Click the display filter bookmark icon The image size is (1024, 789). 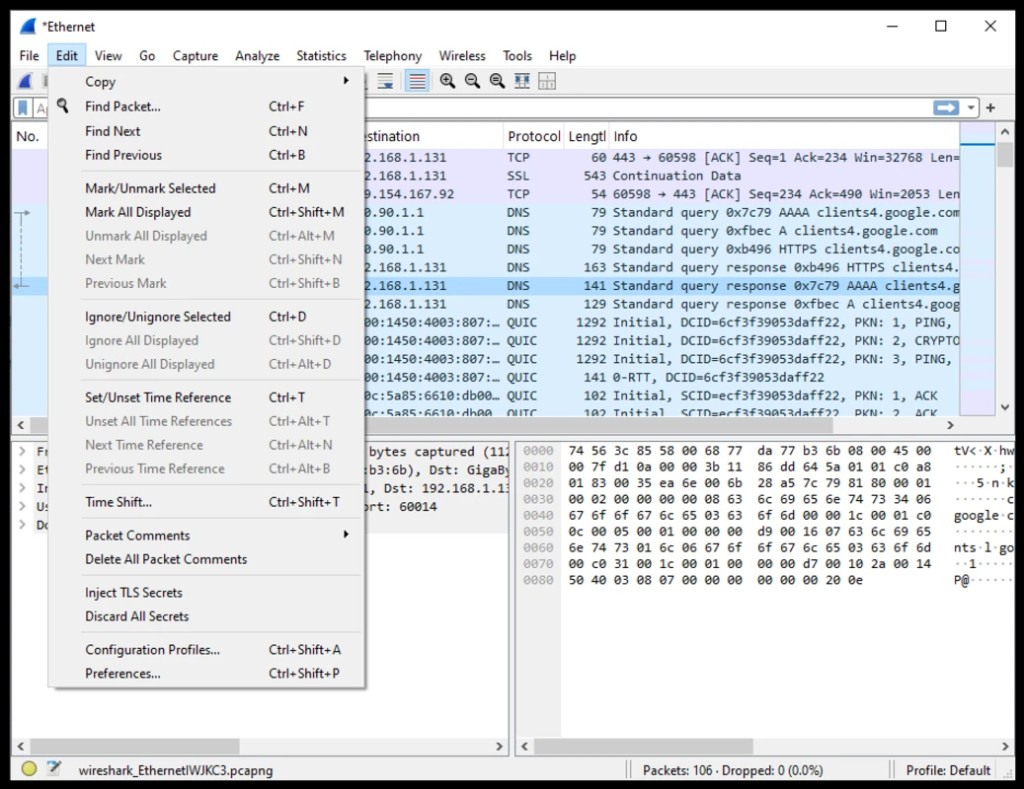tap(23, 108)
